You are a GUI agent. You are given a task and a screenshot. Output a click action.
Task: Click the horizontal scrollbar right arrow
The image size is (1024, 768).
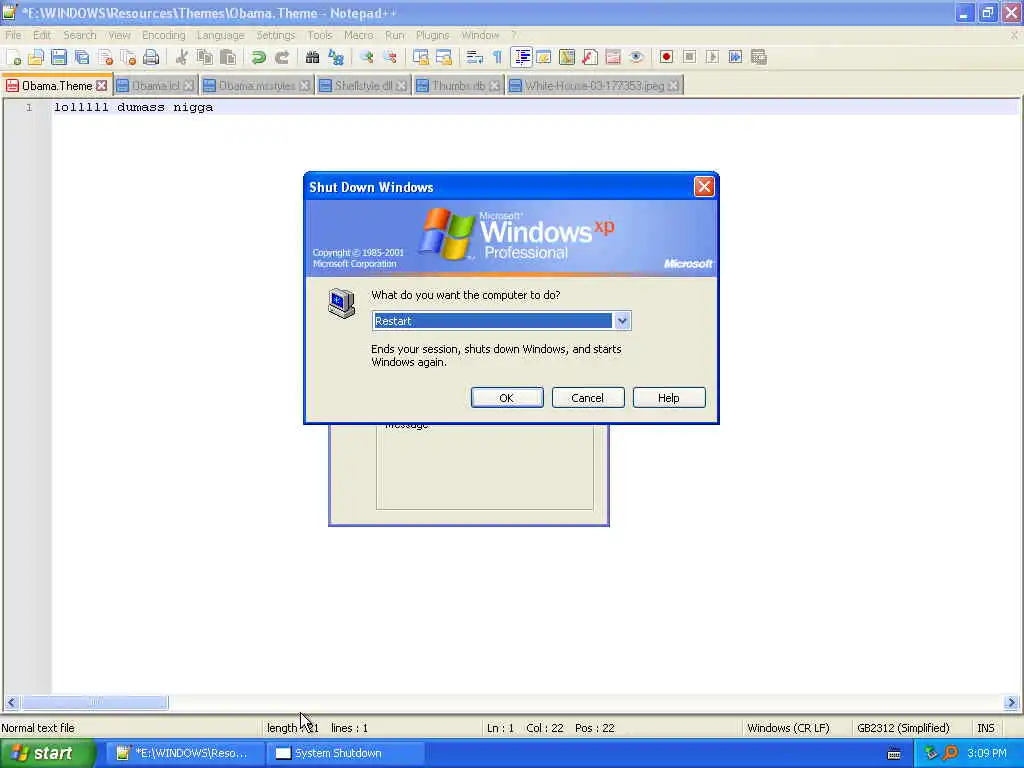(x=1012, y=703)
